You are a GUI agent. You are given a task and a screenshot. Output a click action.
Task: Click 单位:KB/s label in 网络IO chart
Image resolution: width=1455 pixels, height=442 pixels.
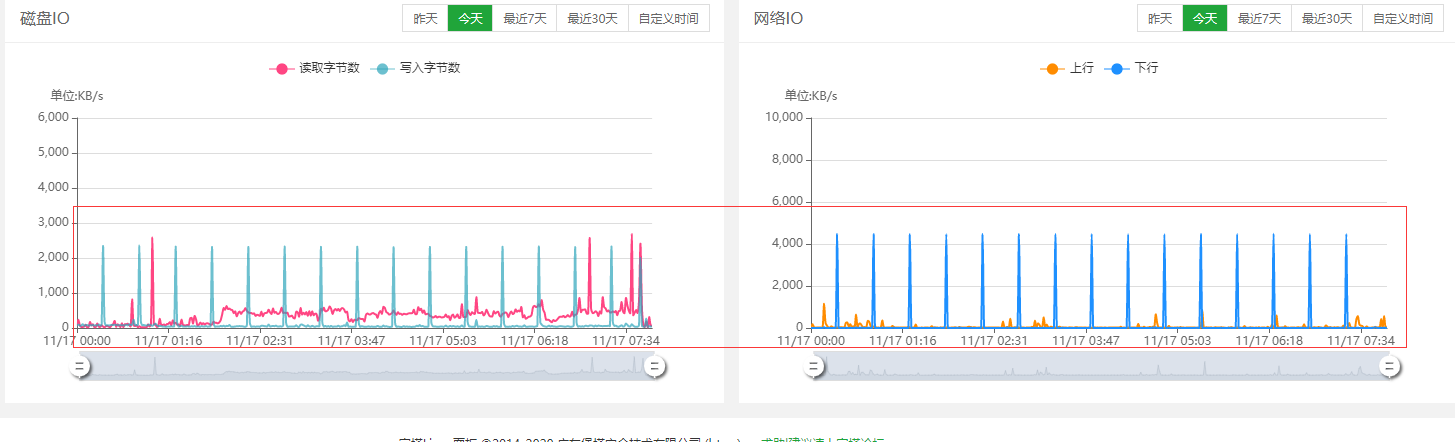click(811, 96)
